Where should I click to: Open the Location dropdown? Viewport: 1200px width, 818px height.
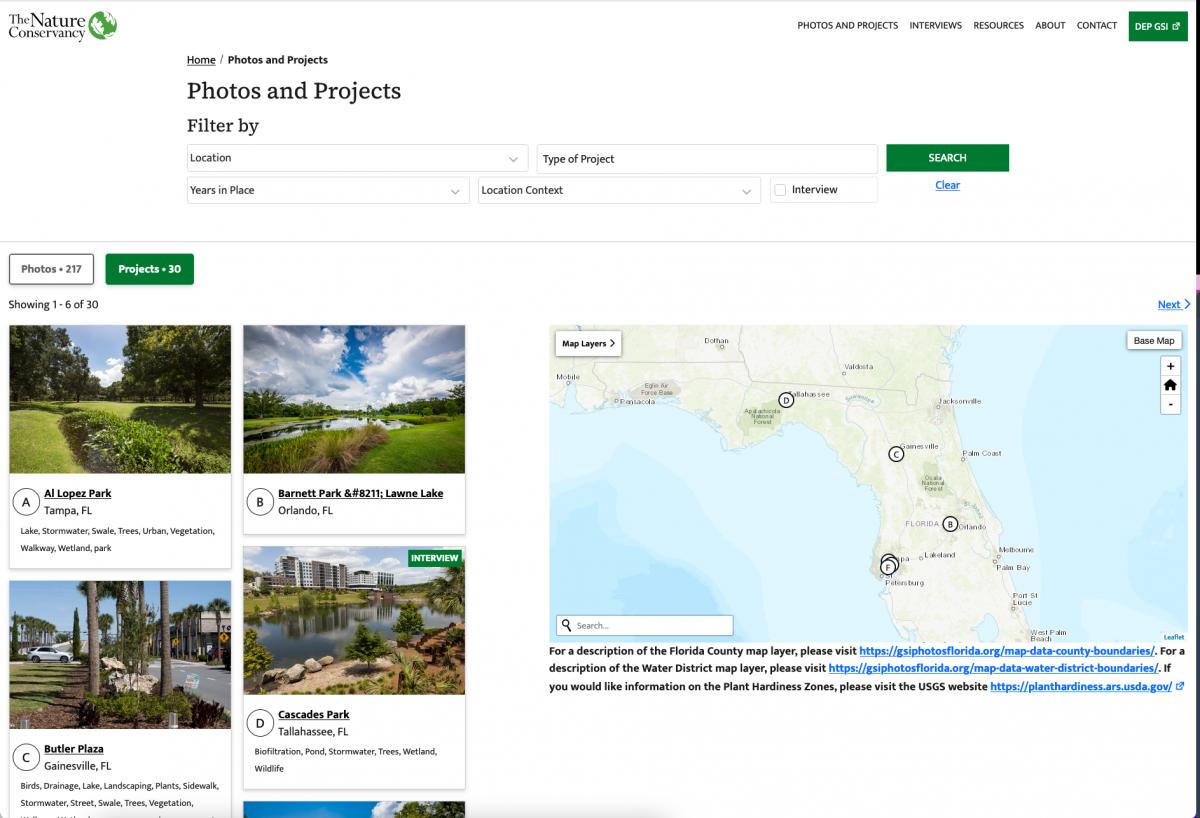click(x=357, y=158)
